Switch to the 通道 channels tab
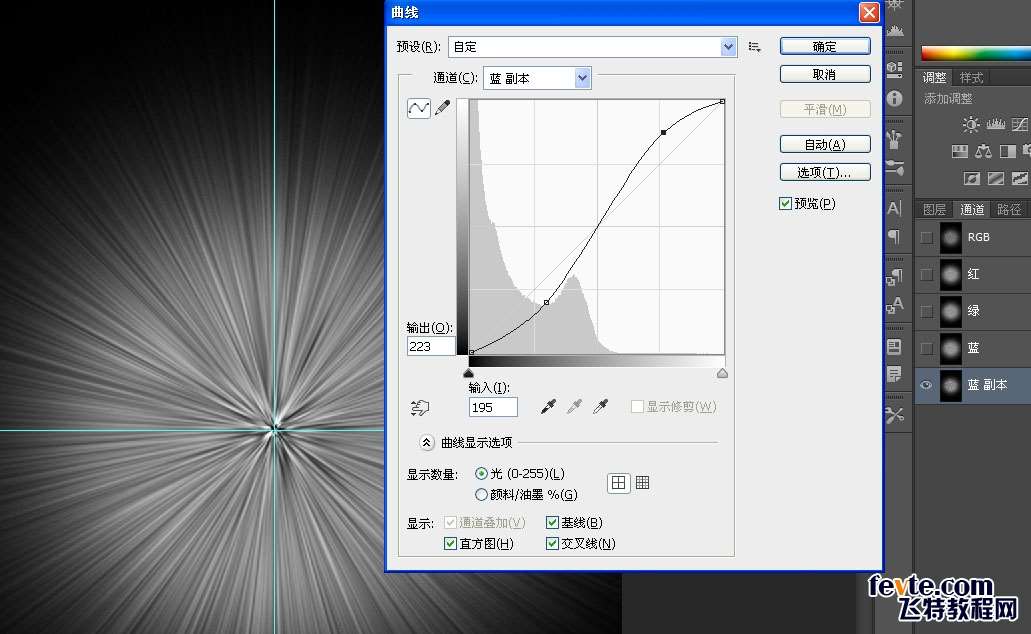1031x634 pixels. (972, 209)
